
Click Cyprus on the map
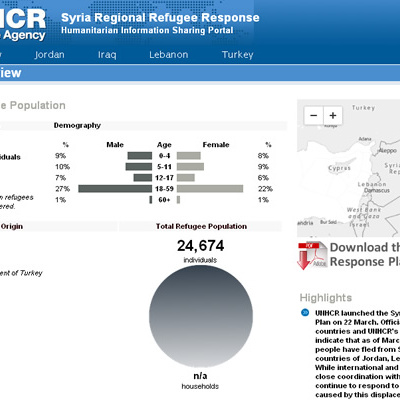coord(339,168)
